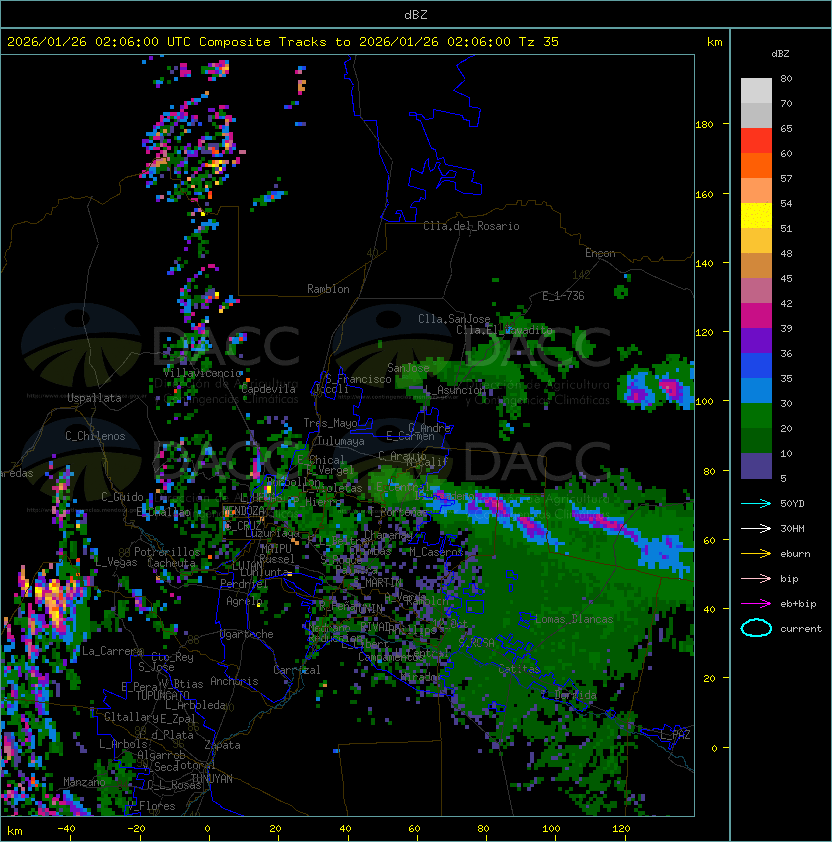
Task: Click the Villavicencio location label
Action: point(202,373)
